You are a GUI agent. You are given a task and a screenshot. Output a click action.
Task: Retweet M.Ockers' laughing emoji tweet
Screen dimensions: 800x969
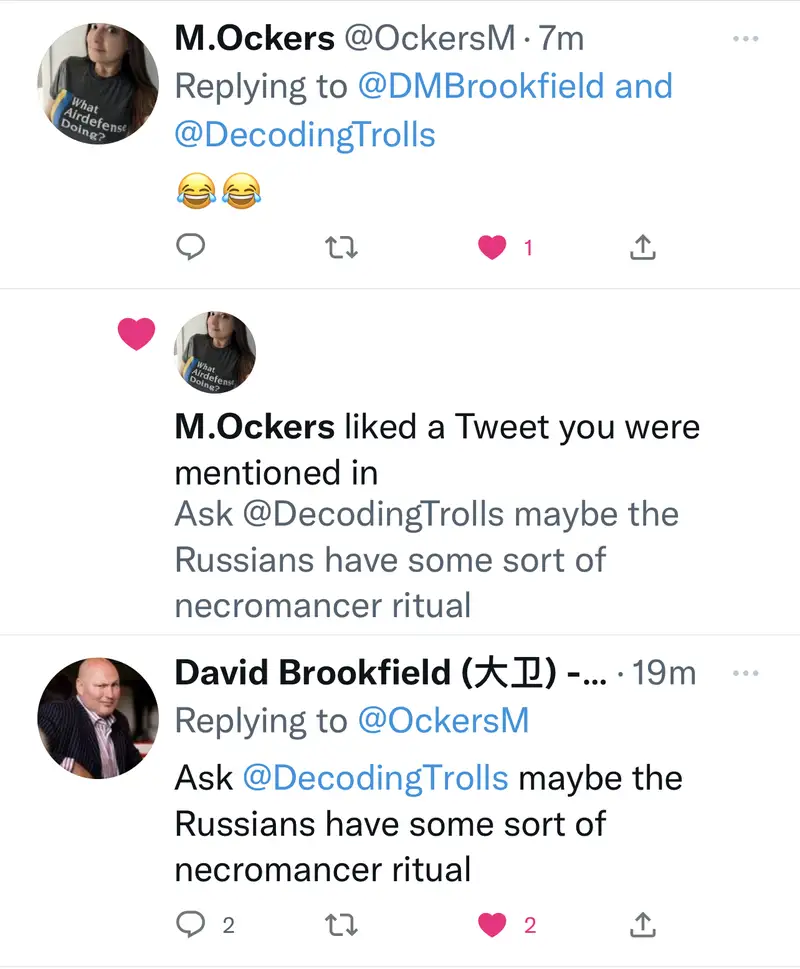(342, 247)
